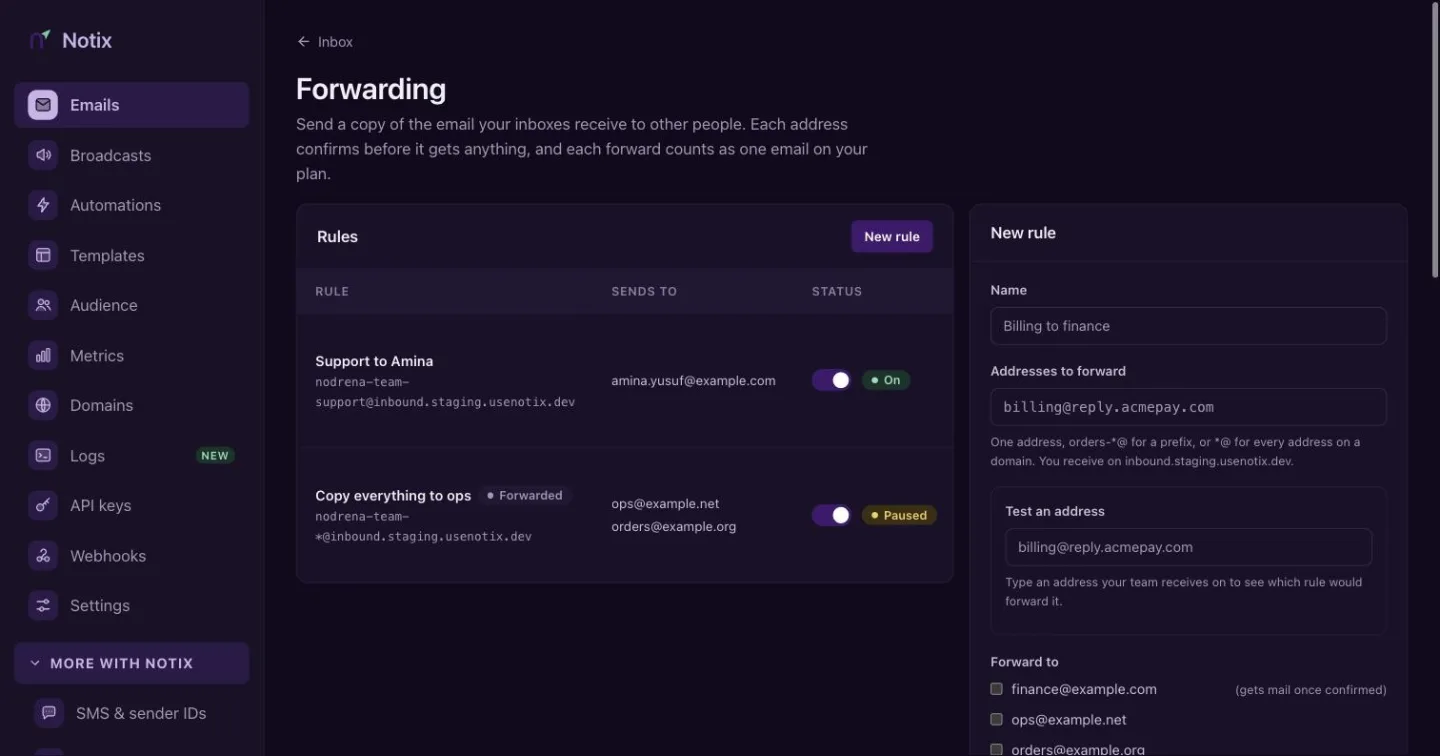Click orders@example.org in the rules table
Screen dimensions: 1440x756
click(673, 526)
